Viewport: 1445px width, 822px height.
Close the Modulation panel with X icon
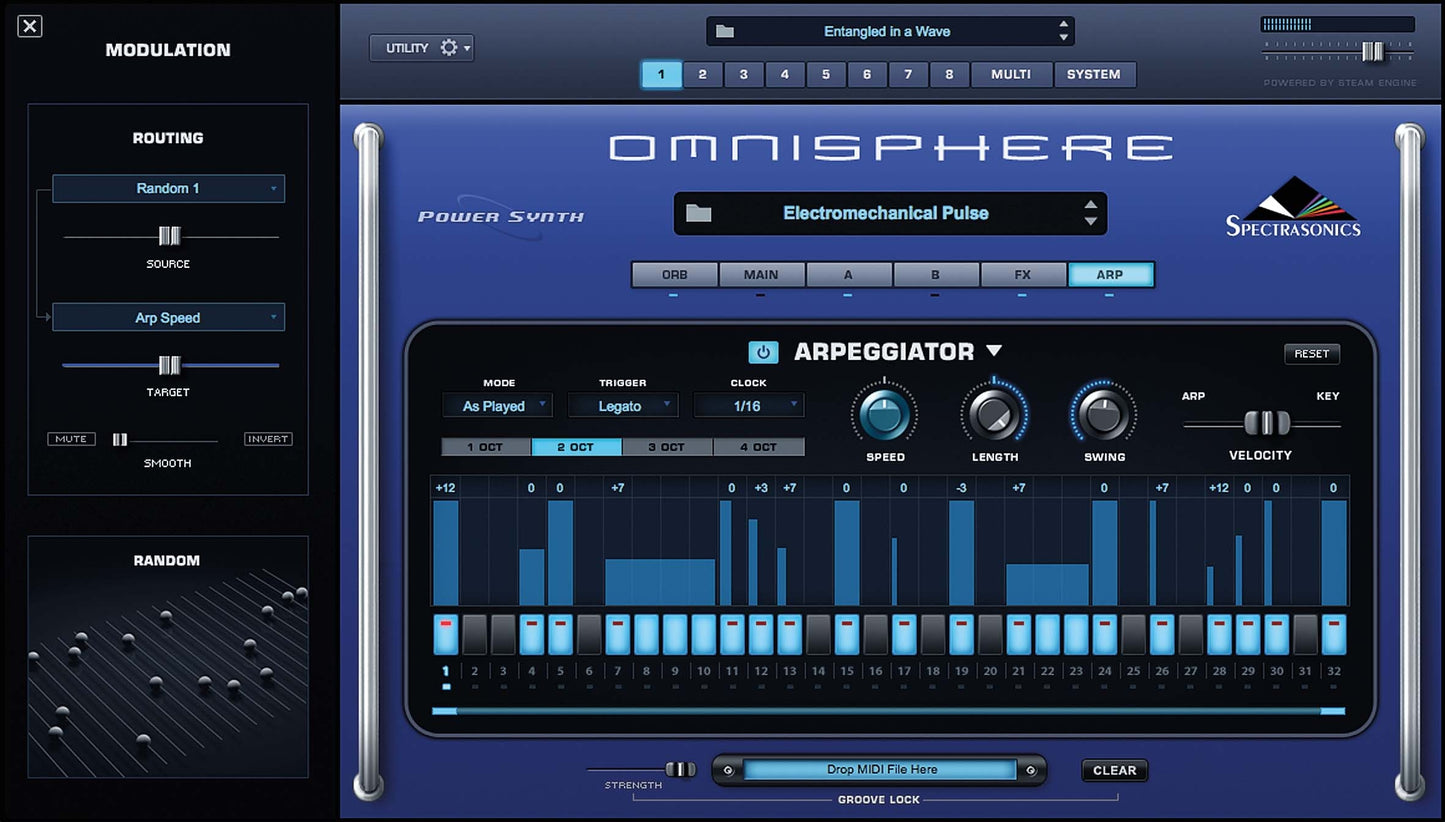[x=30, y=27]
